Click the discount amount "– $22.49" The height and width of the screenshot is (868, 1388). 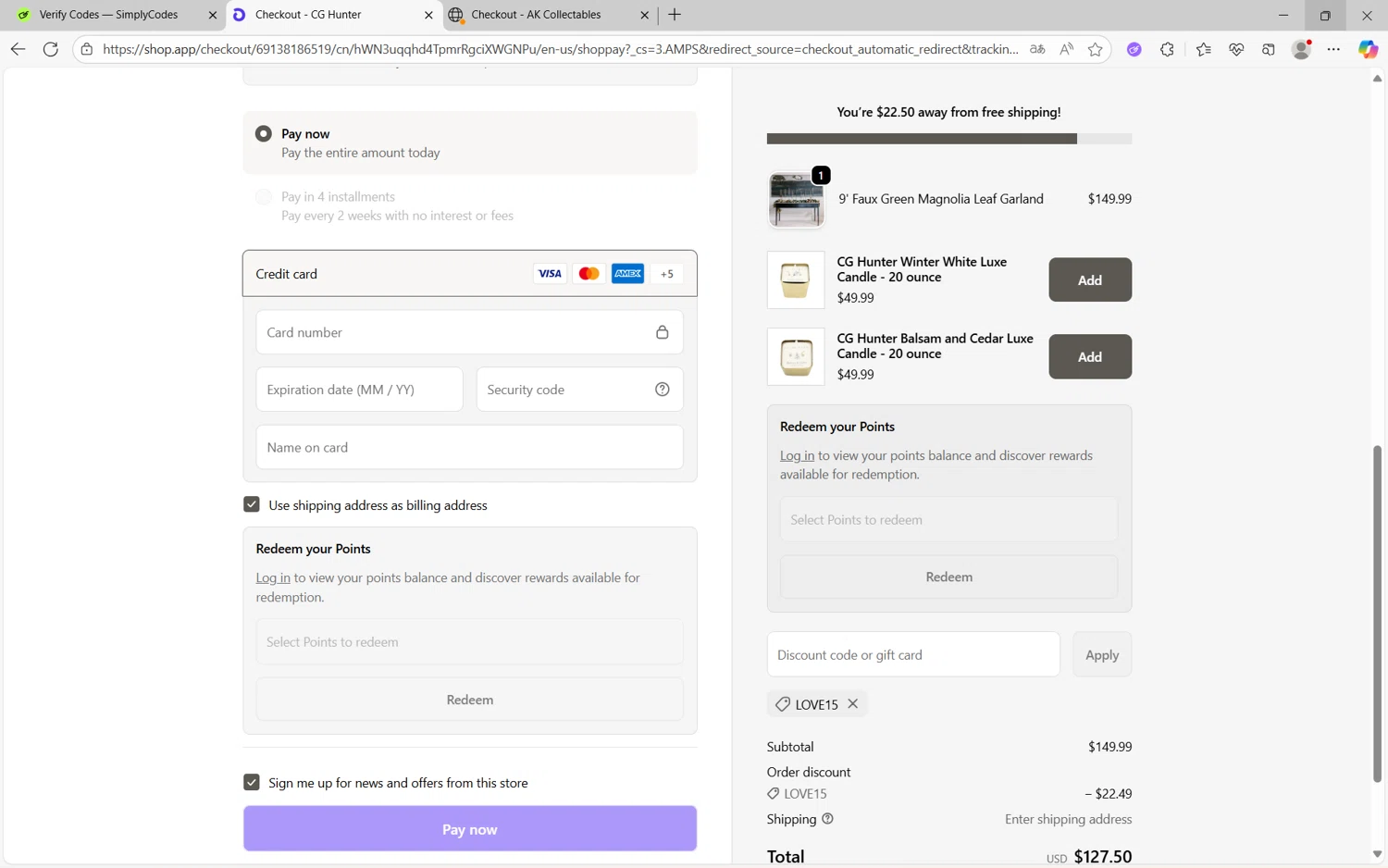(x=1109, y=794)
